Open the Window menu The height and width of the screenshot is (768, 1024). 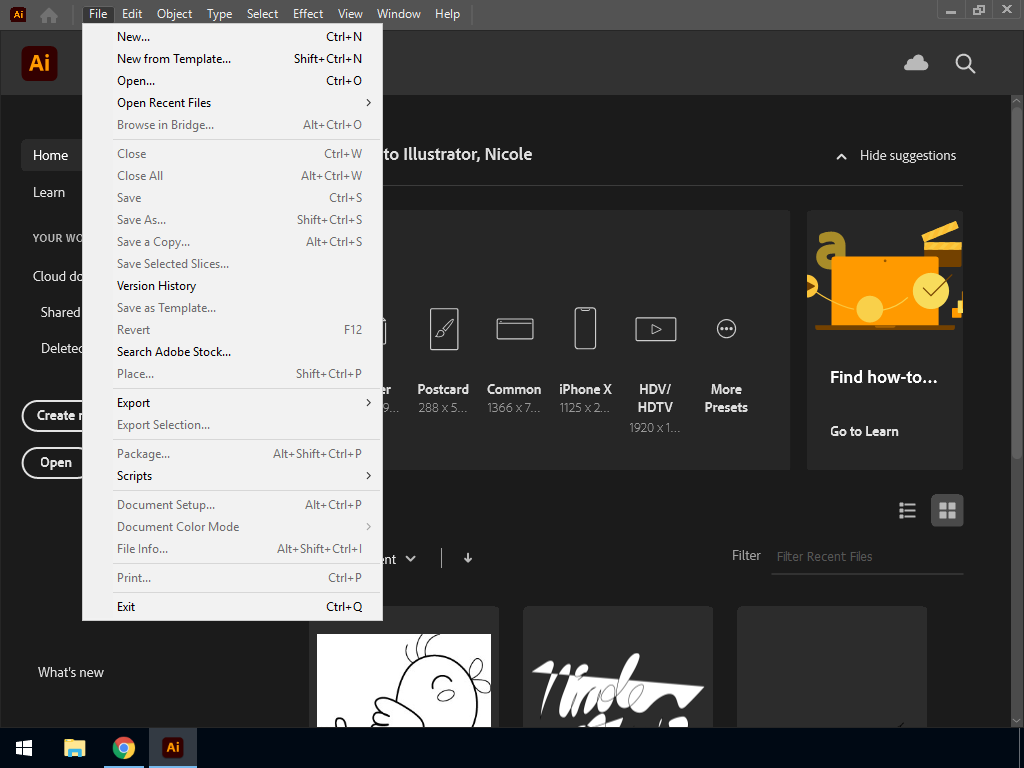point(399,14)
